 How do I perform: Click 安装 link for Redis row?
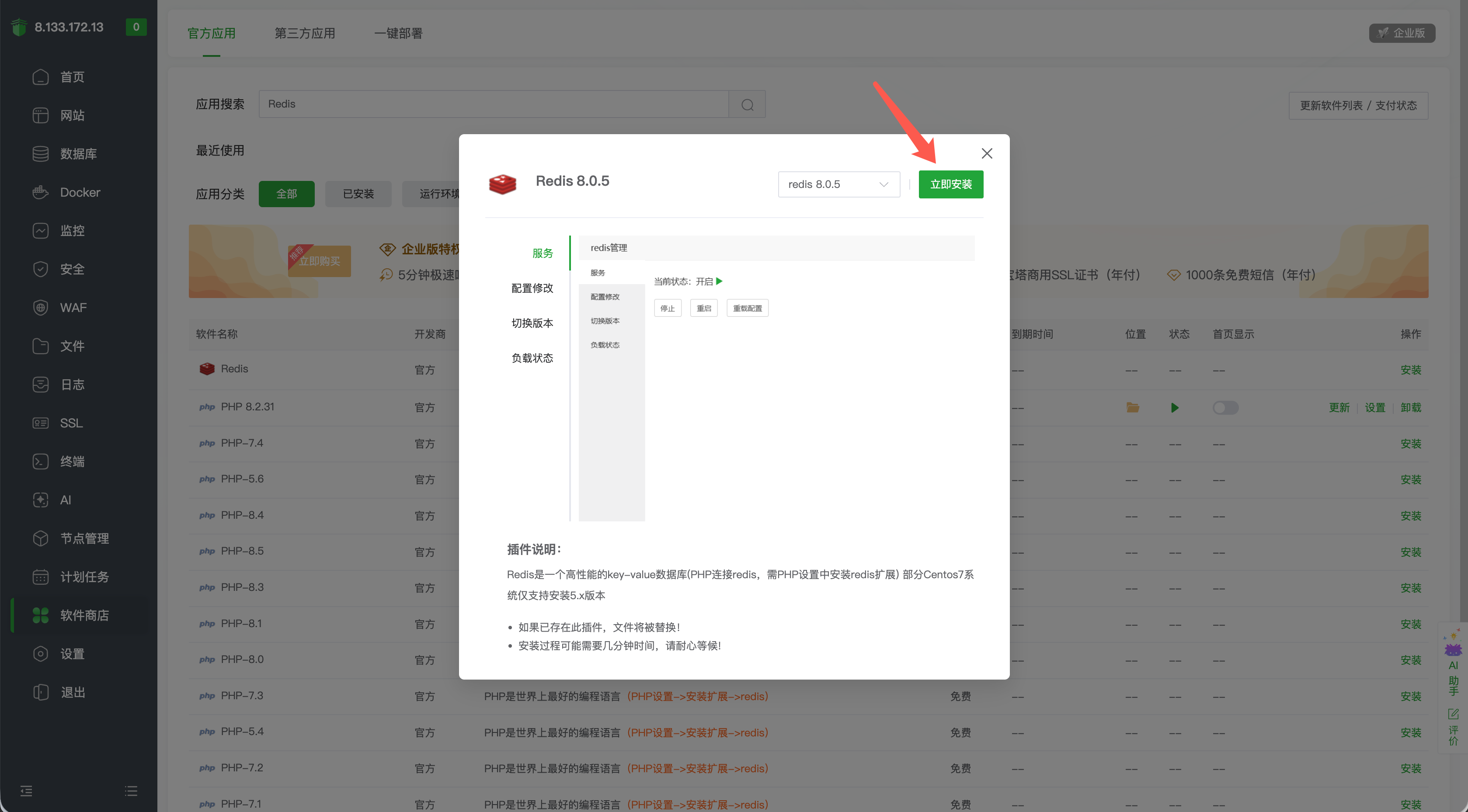coord(1411,370)
